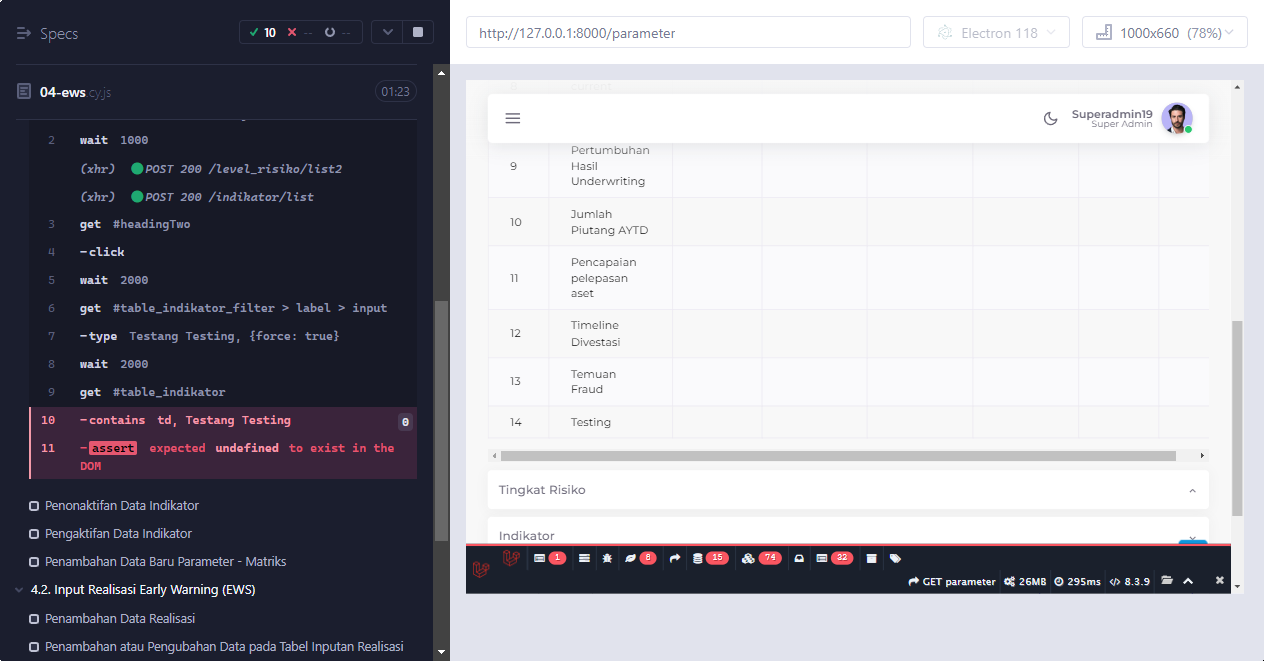Click the table scroll right arrow

1202,456
